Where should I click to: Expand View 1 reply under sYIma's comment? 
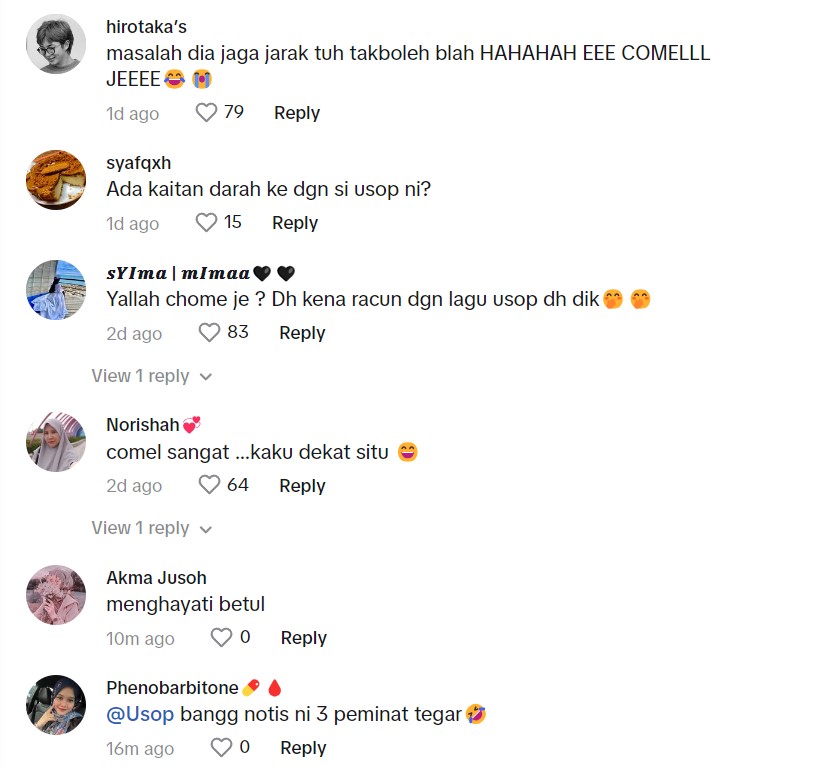click(152, 376)
